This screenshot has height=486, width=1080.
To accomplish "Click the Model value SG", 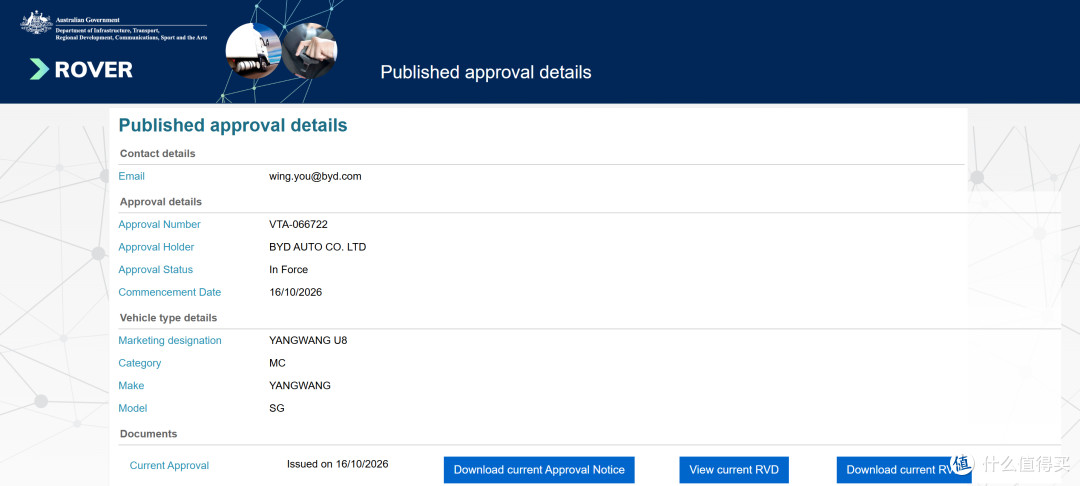I will [277, 408].
